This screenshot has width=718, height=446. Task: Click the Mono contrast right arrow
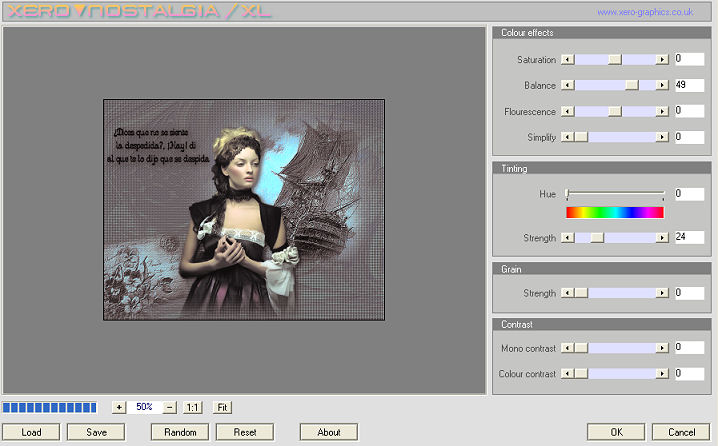coord(662,348)
